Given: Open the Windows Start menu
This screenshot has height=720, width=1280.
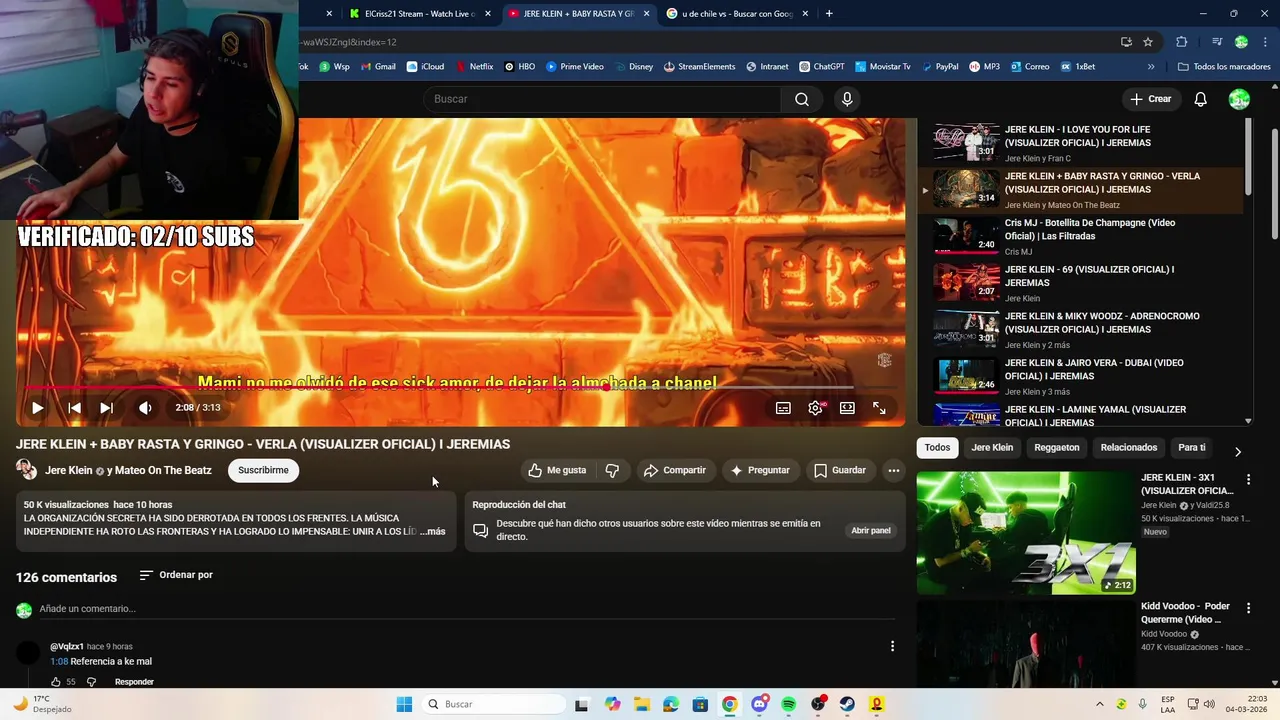Looking at the screenshot, I should [404, 704].
